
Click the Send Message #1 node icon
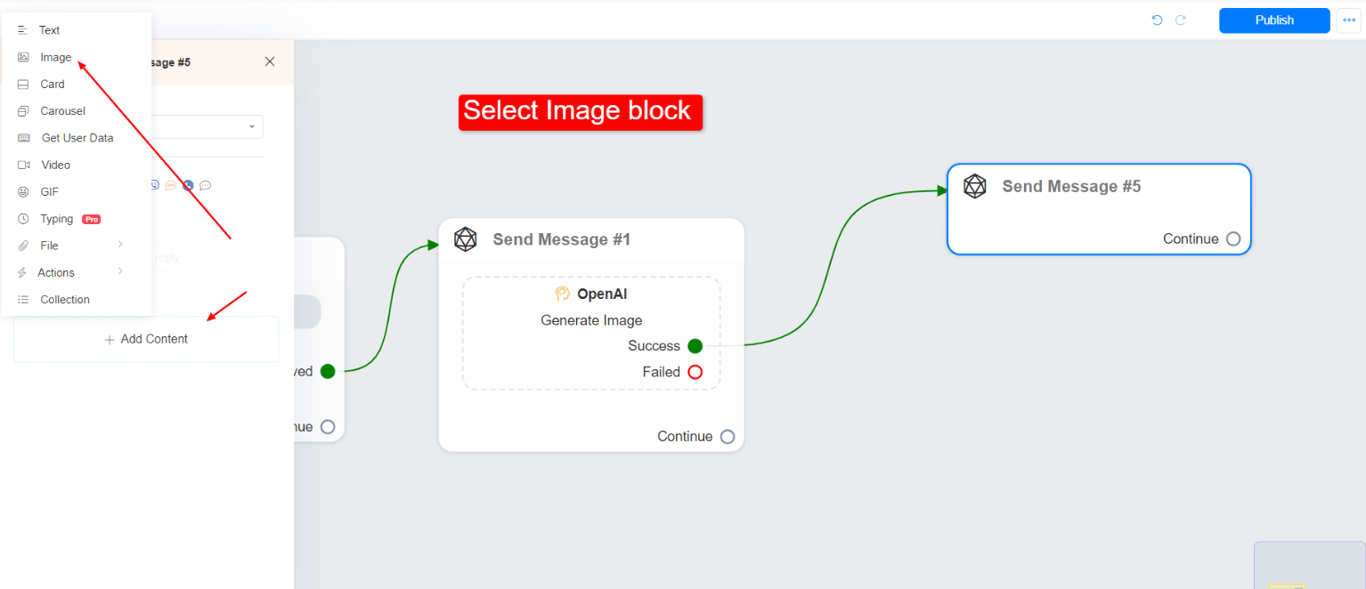tap(465, 239)
